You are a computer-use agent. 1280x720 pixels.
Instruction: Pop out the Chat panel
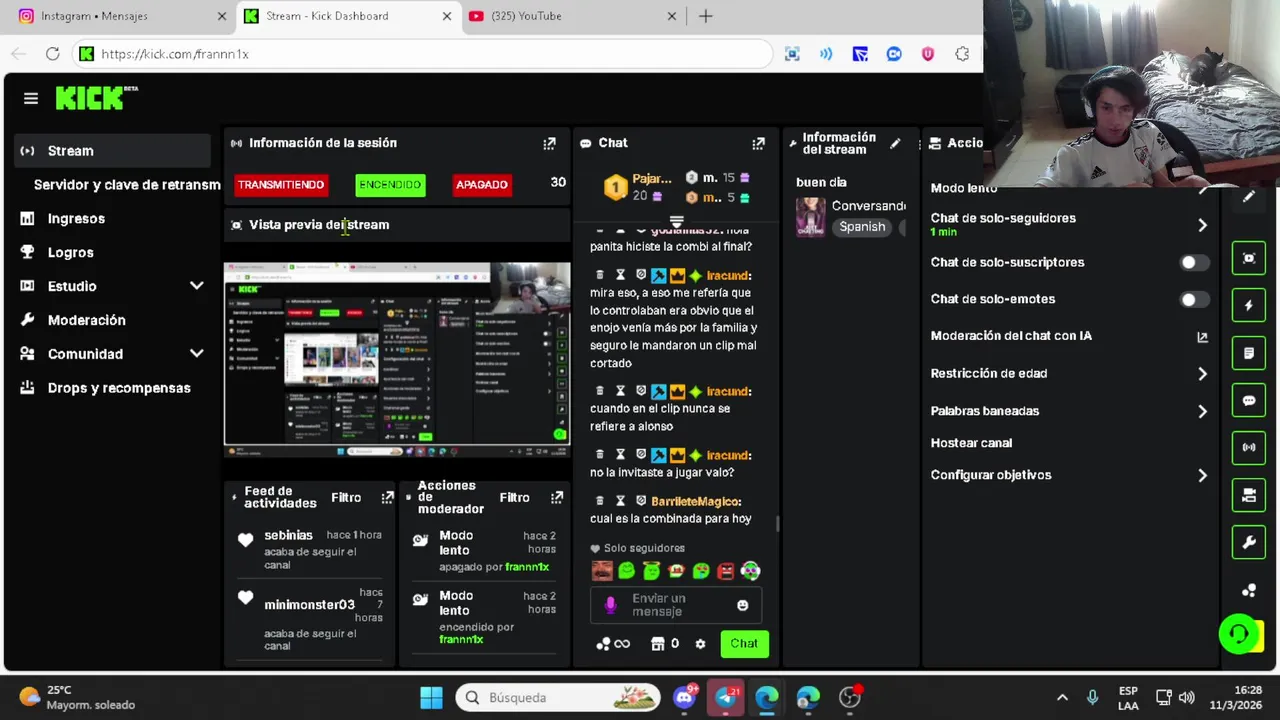click(758, 143)
